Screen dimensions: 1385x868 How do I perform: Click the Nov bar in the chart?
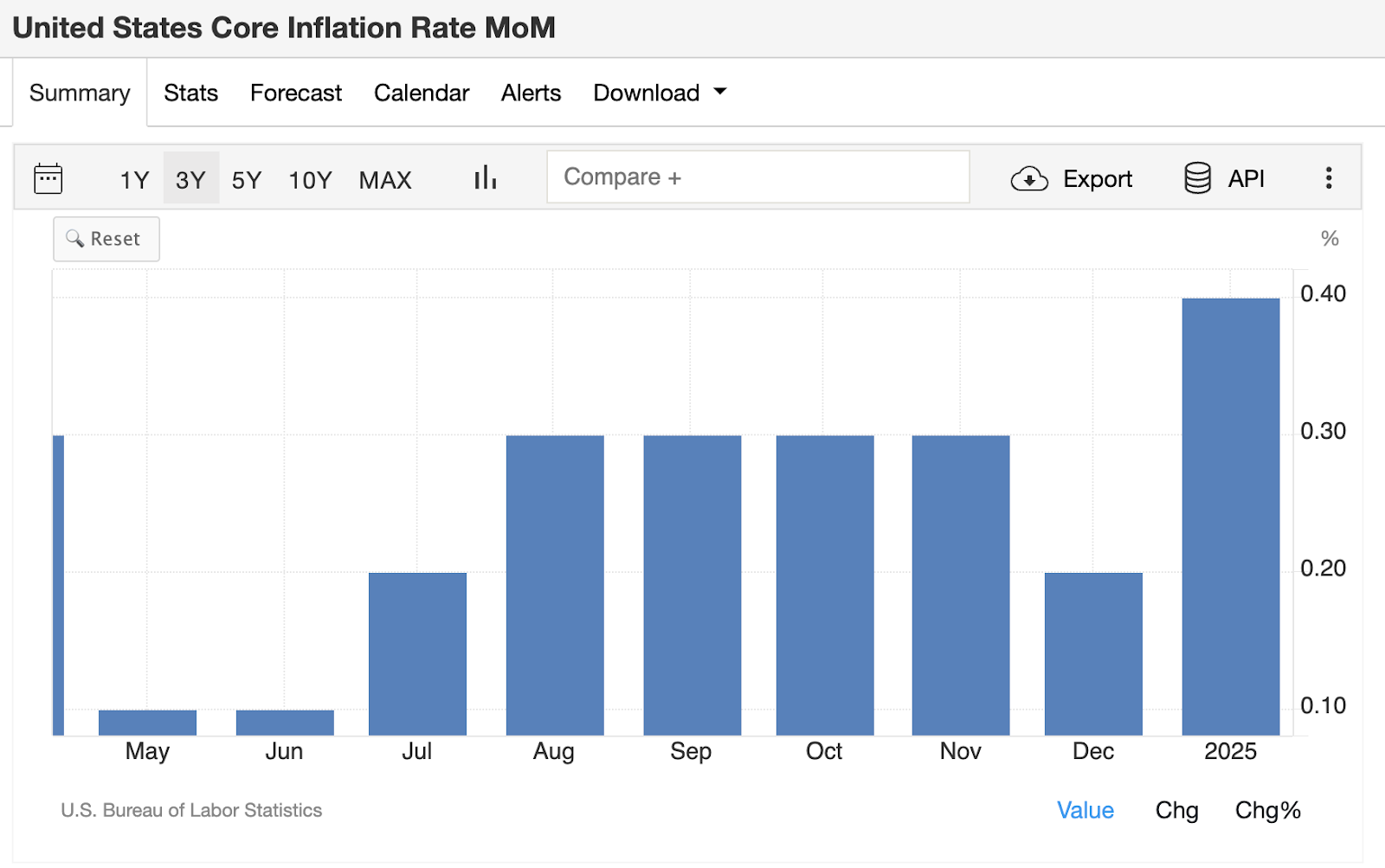pos(961,585)
